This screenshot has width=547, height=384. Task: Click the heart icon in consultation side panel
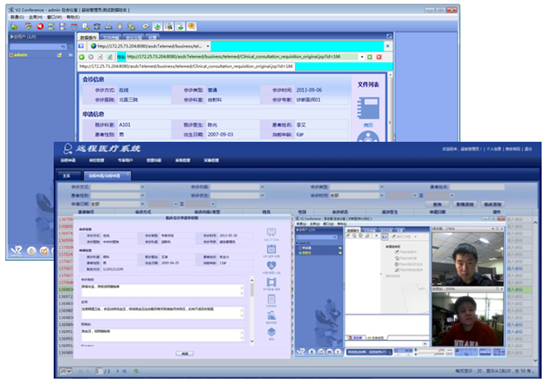point(271,265)
